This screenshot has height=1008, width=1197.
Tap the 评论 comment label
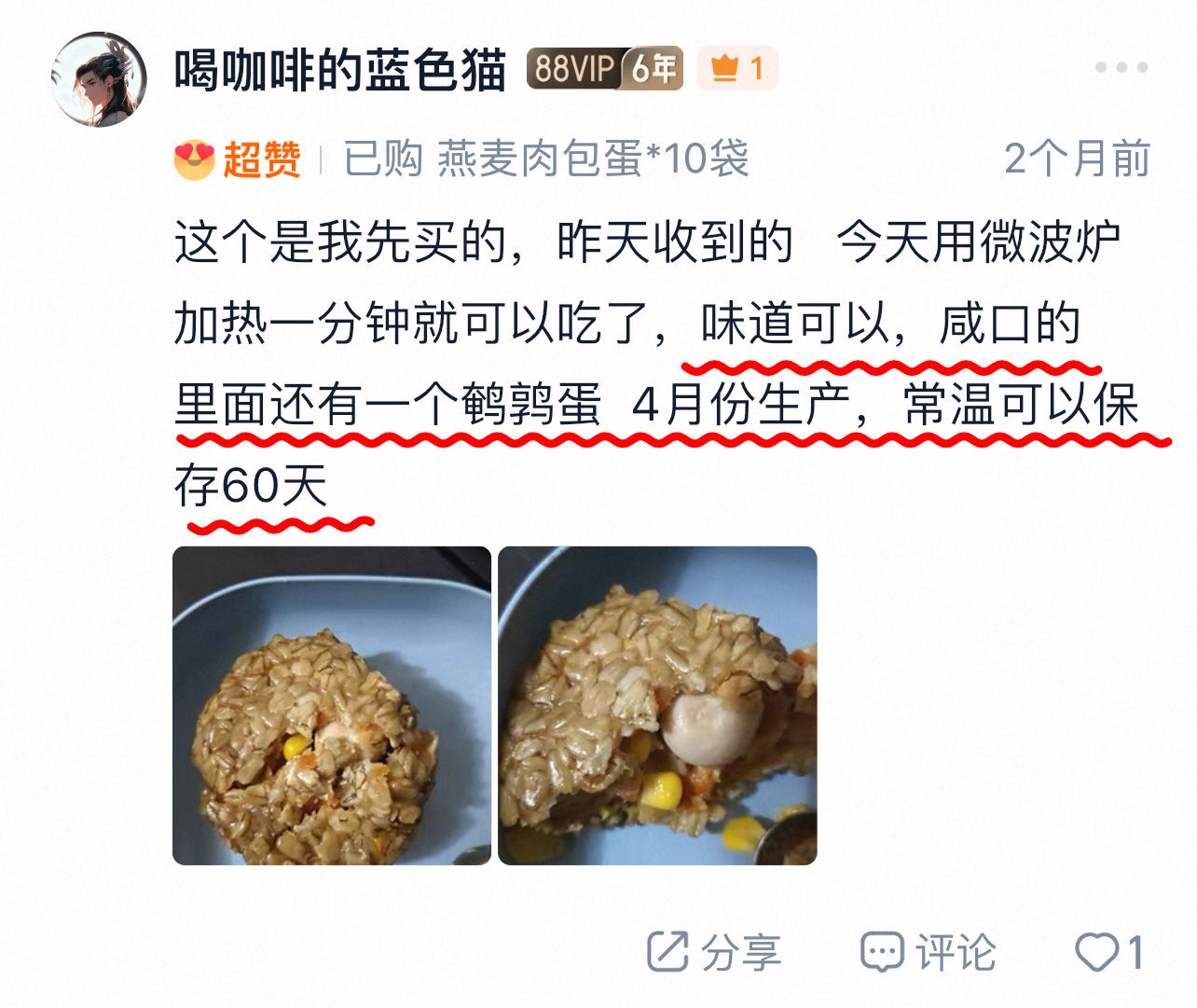[956, 952]
